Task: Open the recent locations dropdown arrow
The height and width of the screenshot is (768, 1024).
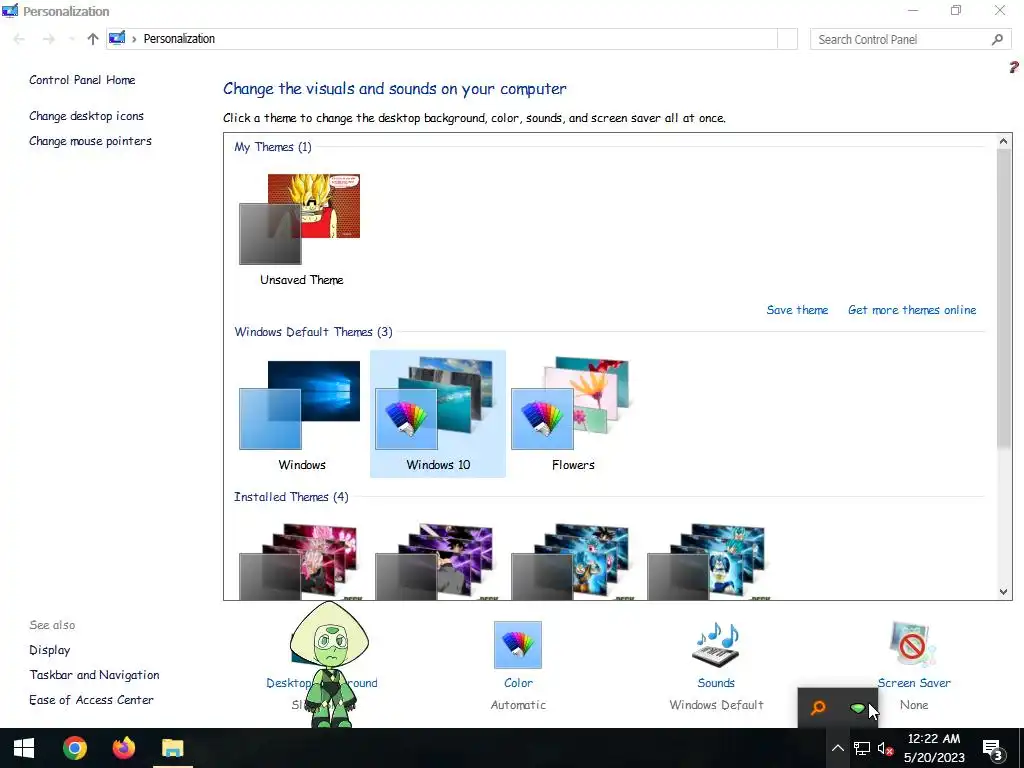Action: point(71,39)
